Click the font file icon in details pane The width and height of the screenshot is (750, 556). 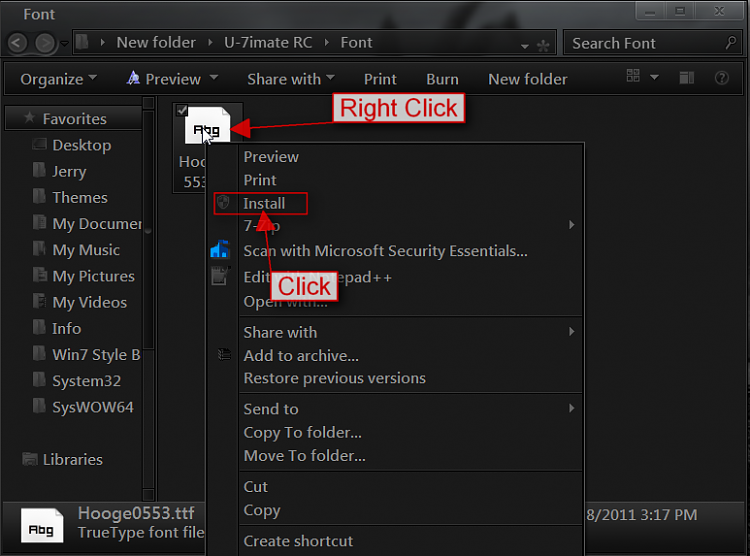[x=42, y=525]
